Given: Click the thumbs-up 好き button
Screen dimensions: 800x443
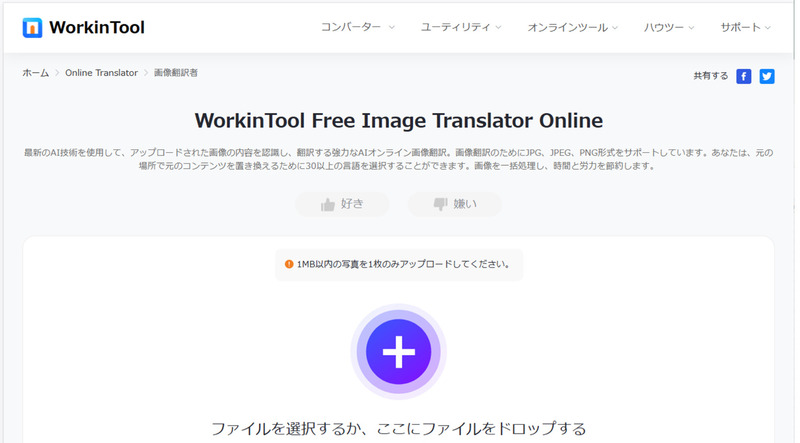Looking at the screenshot, I should (342, 204).
